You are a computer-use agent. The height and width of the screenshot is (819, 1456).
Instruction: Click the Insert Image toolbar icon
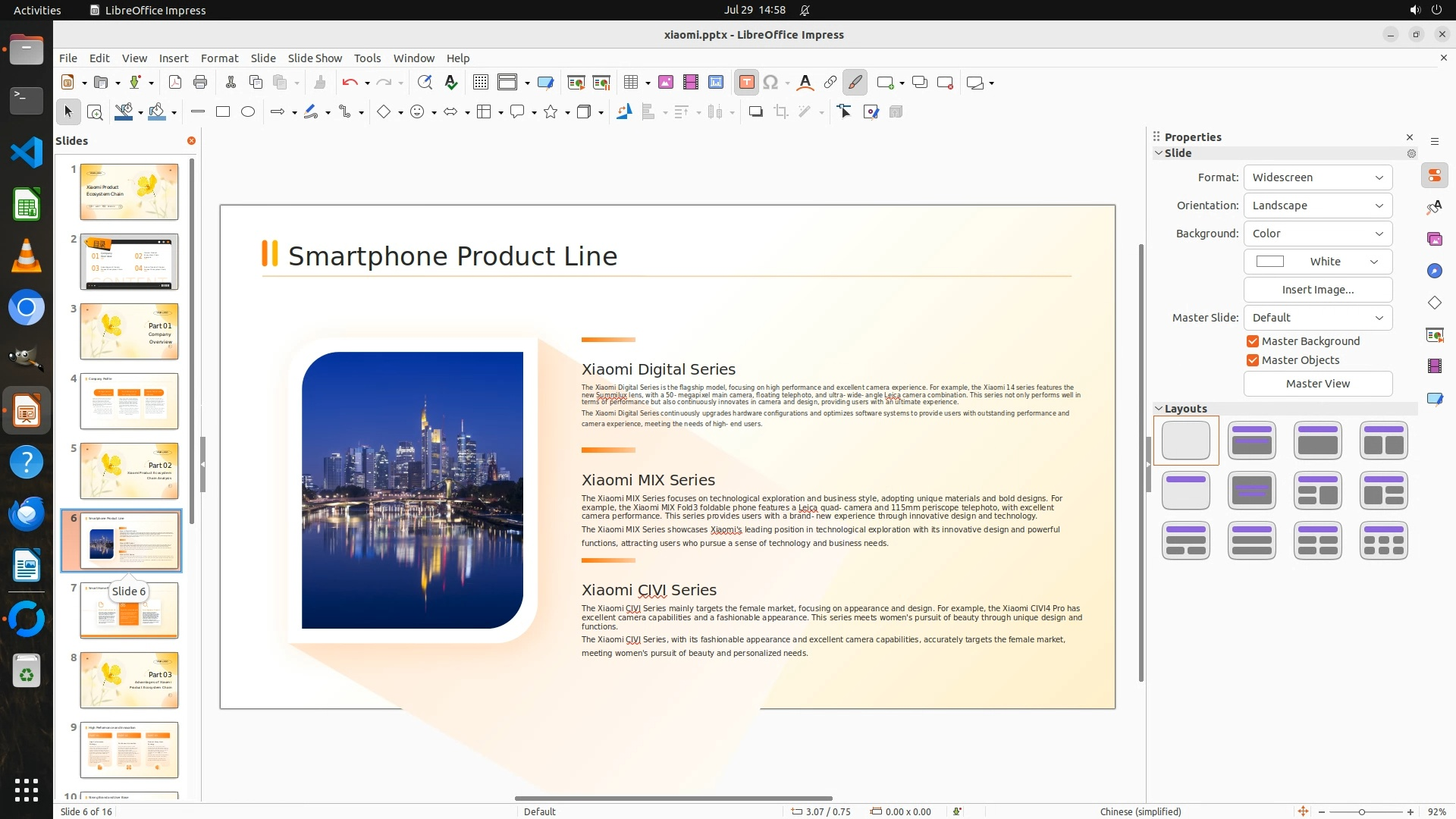(666, 83)
